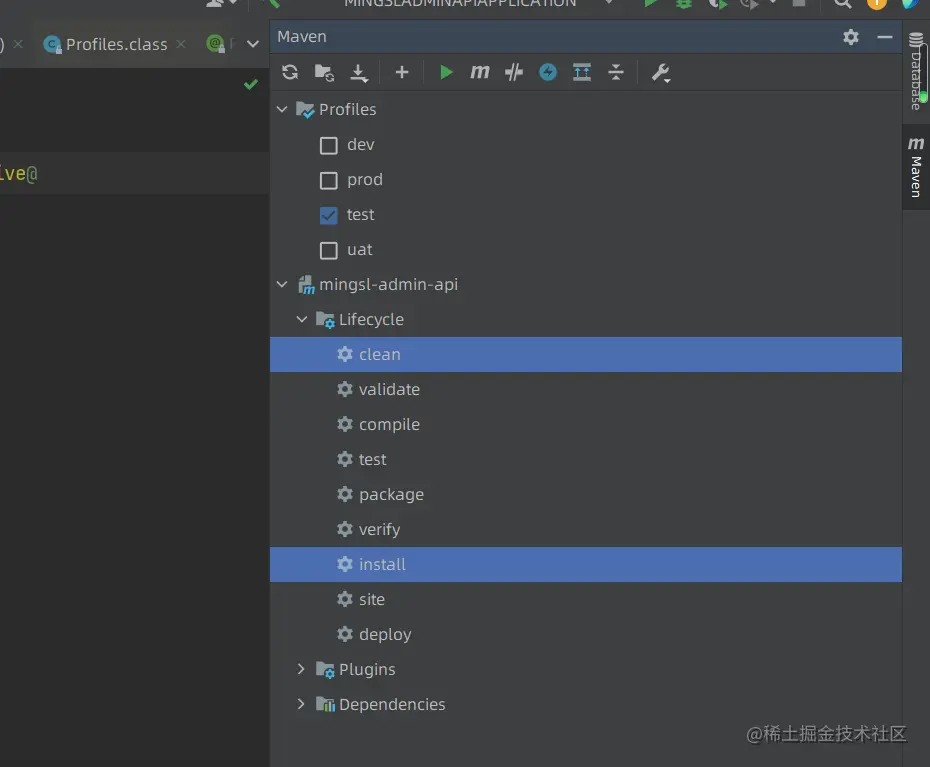The image size is (930, 767).
Task: Select the install lifecycle goal
Action: [x=585, y=565]
